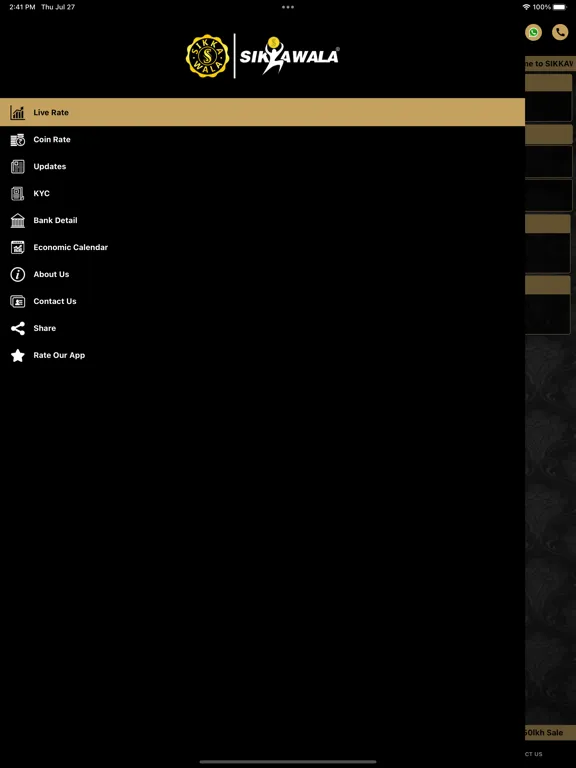The image size is (576, 768).
Task: Open About Us menu item
Action: pos(263,274)
